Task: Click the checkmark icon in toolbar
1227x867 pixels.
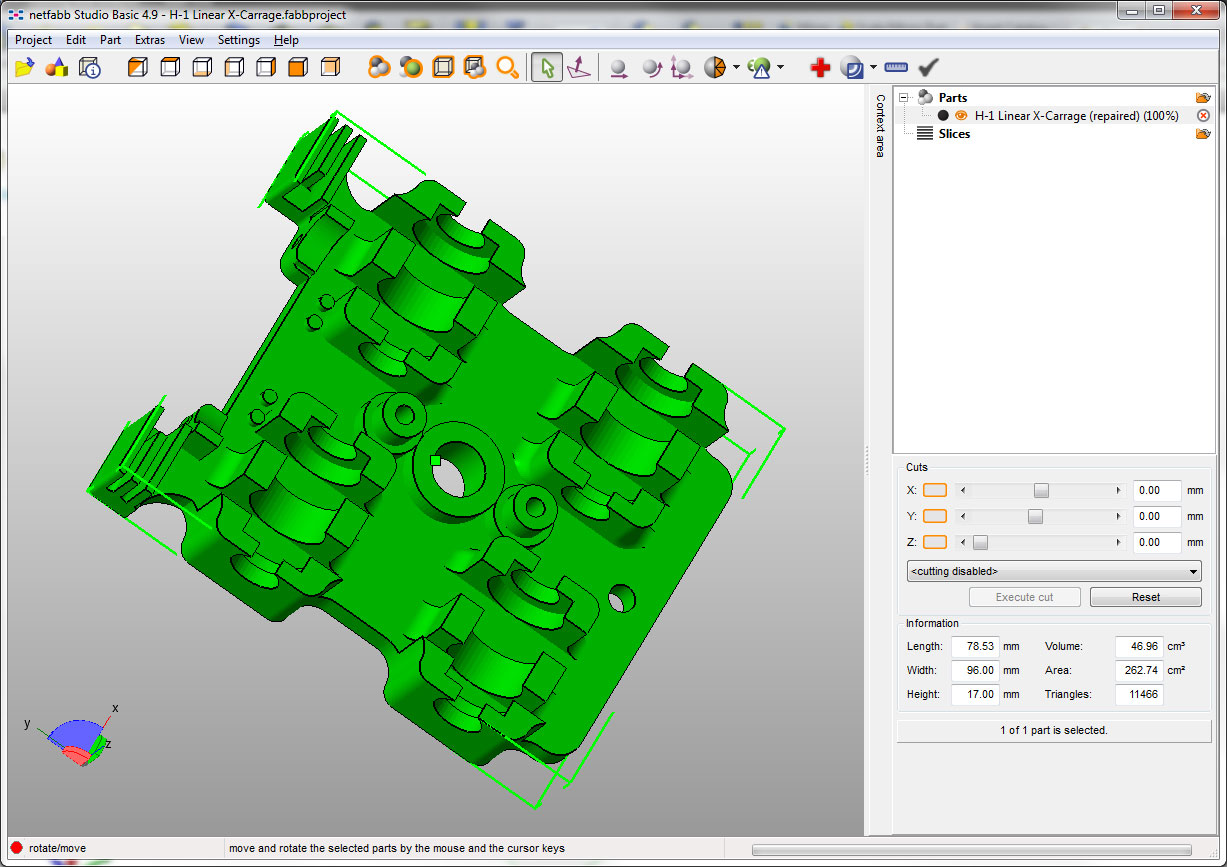Action: pos(929,68)
